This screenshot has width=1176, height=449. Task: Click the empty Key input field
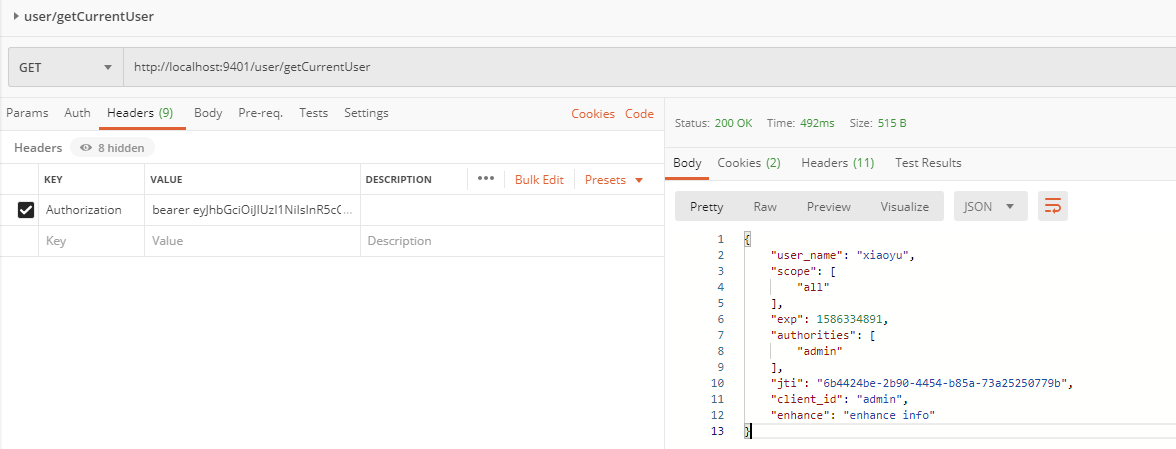(x=92, y=241)
